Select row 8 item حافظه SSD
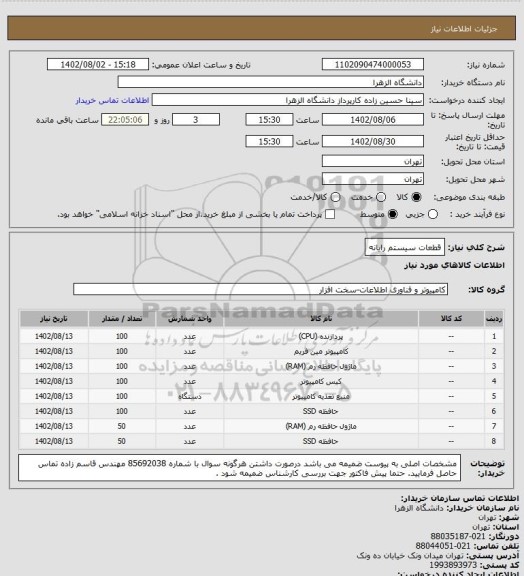 coord(321,442)
